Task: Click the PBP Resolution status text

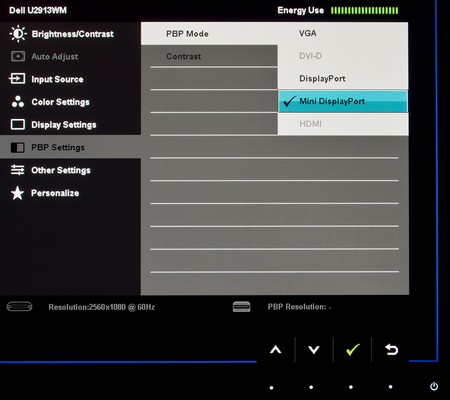Action: point(299,307)
